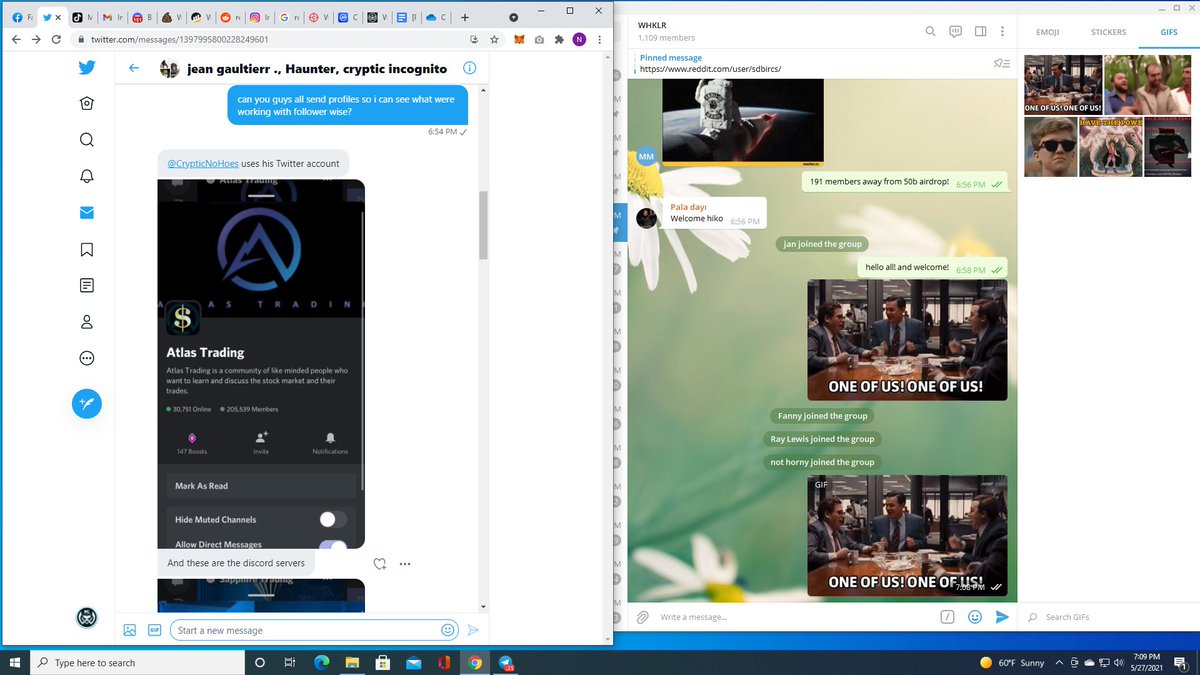Open more options dots on discord servers message

tap(405, 564)
